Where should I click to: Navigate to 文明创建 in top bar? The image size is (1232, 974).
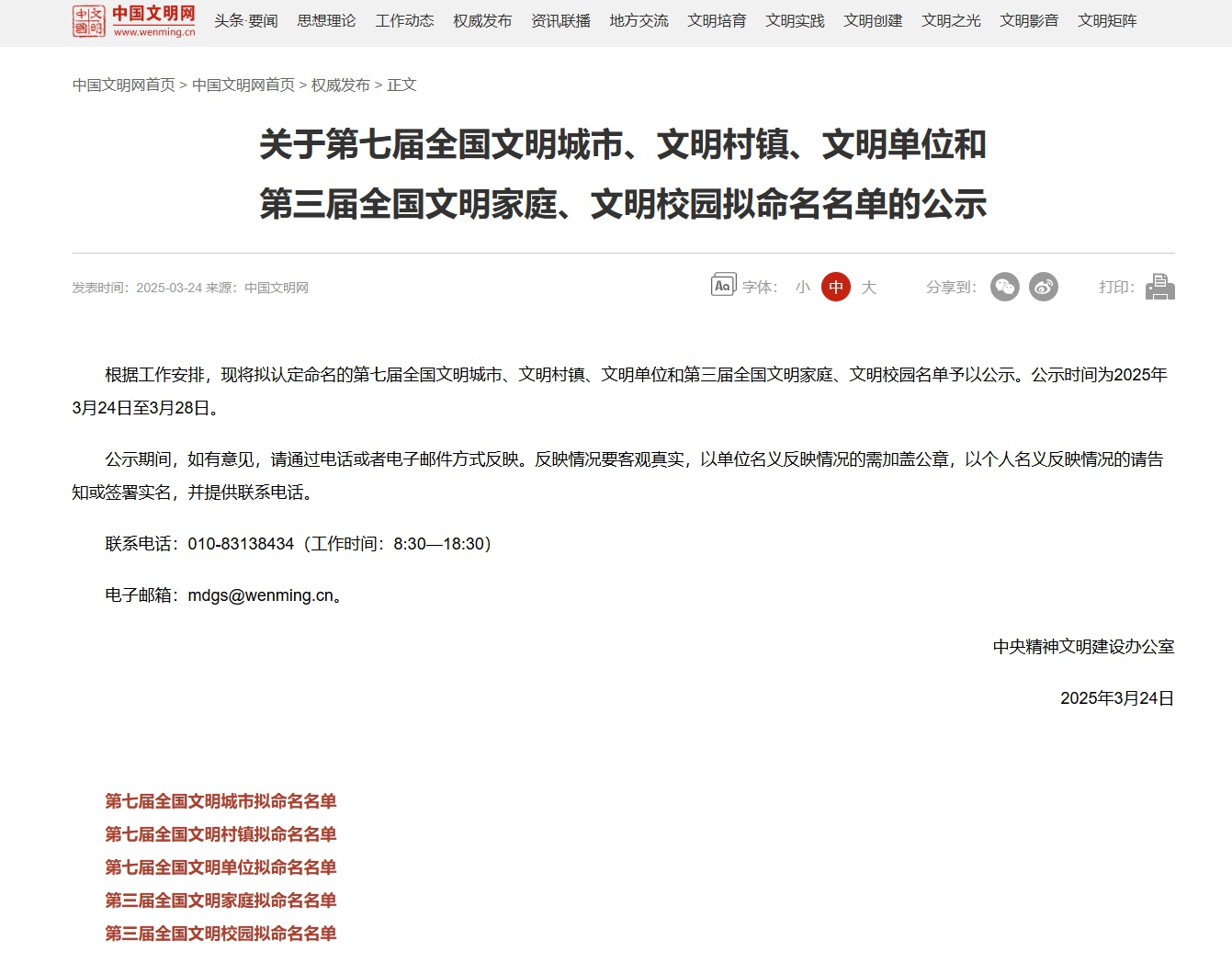873,20
